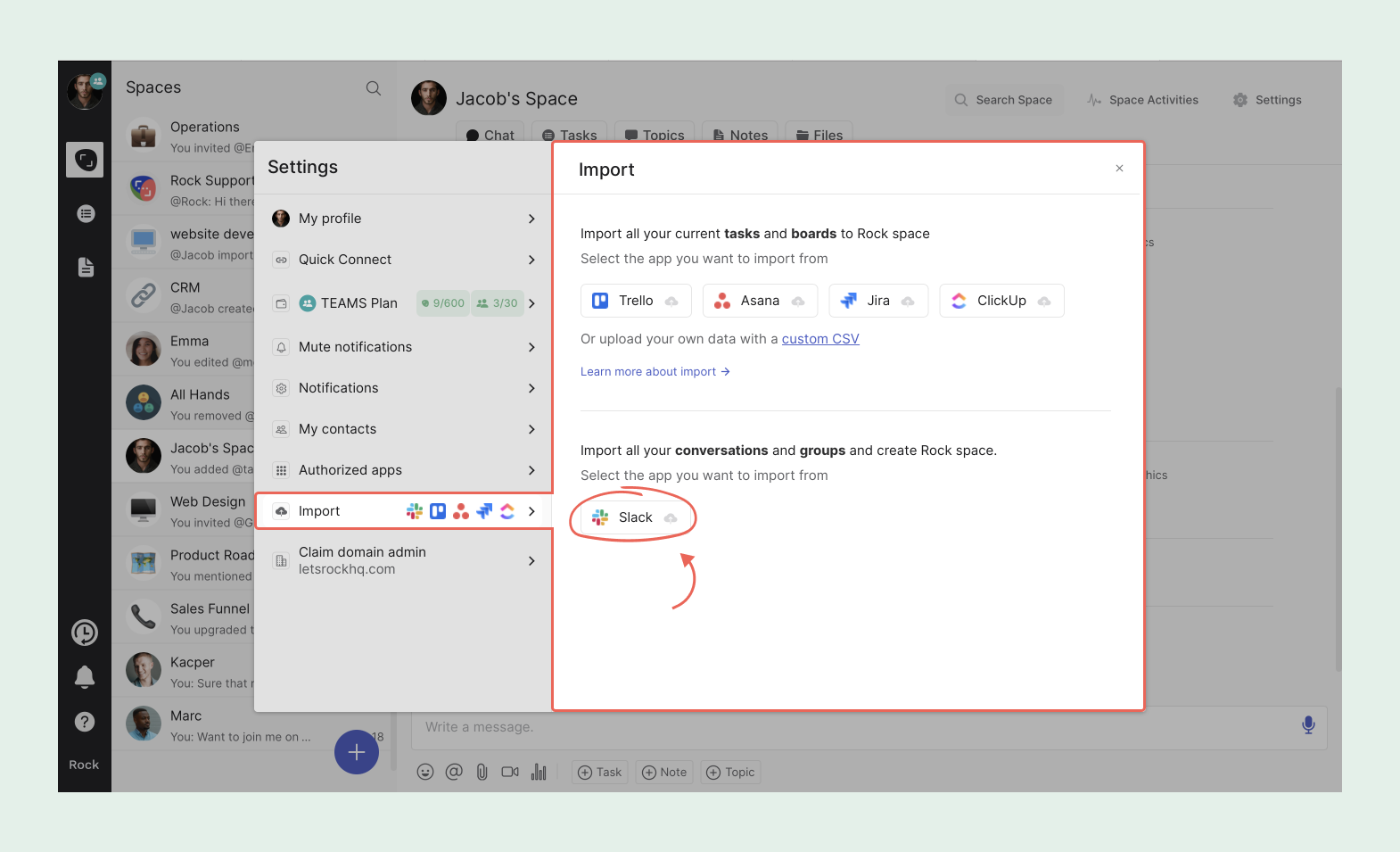
Task: Open the notes document icon in left rail
Action: pyautogui.click(x=86, y=267)
